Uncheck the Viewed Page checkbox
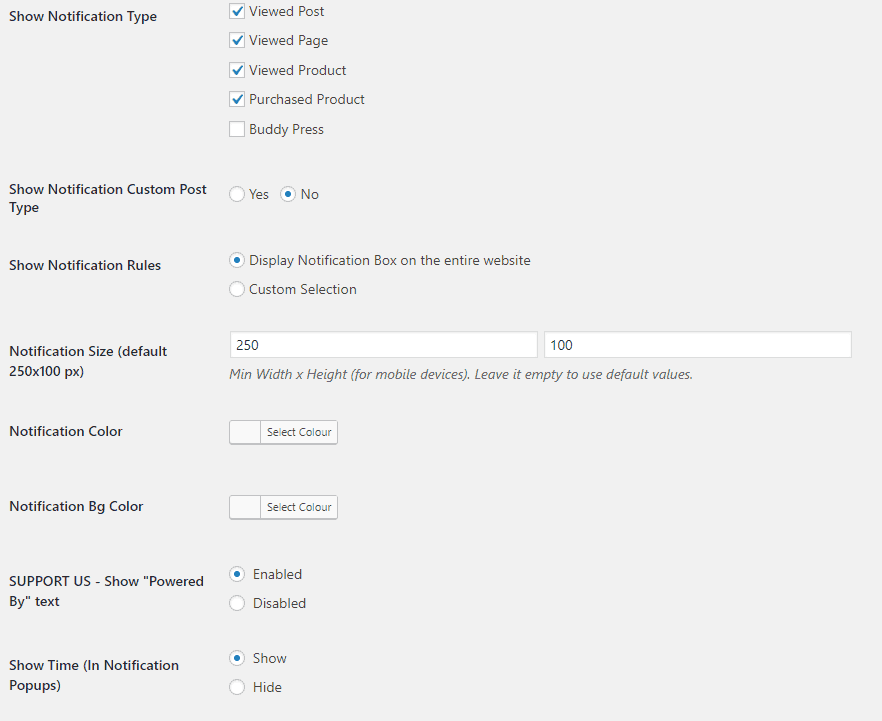Screen dimensions: 882x721 click(x=237, y=41)
